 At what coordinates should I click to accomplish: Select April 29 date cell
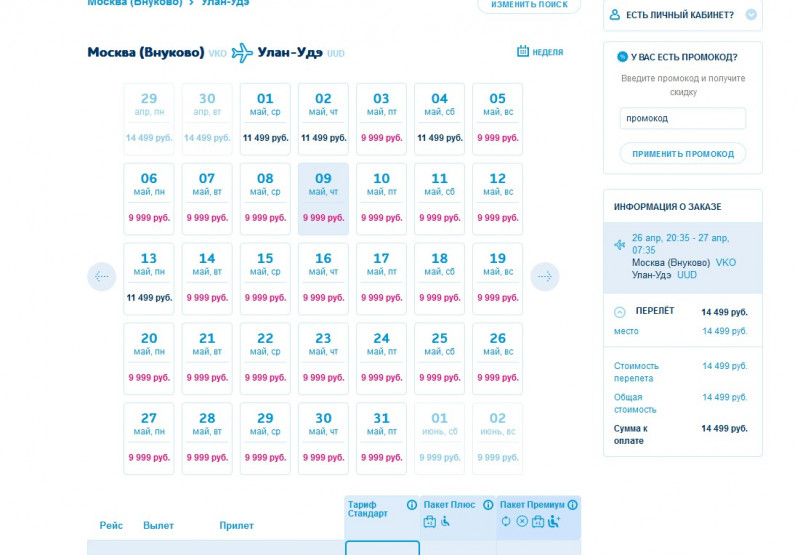point(149,119)
